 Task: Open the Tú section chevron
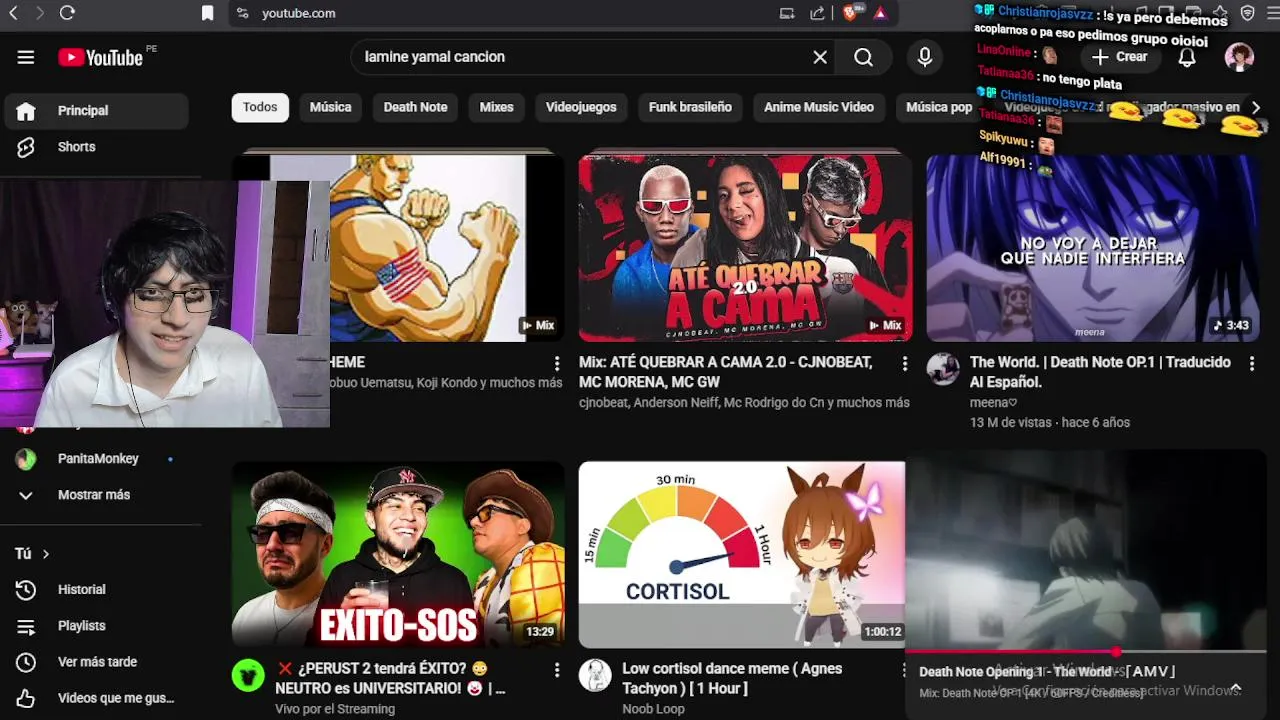pos(46,554)
